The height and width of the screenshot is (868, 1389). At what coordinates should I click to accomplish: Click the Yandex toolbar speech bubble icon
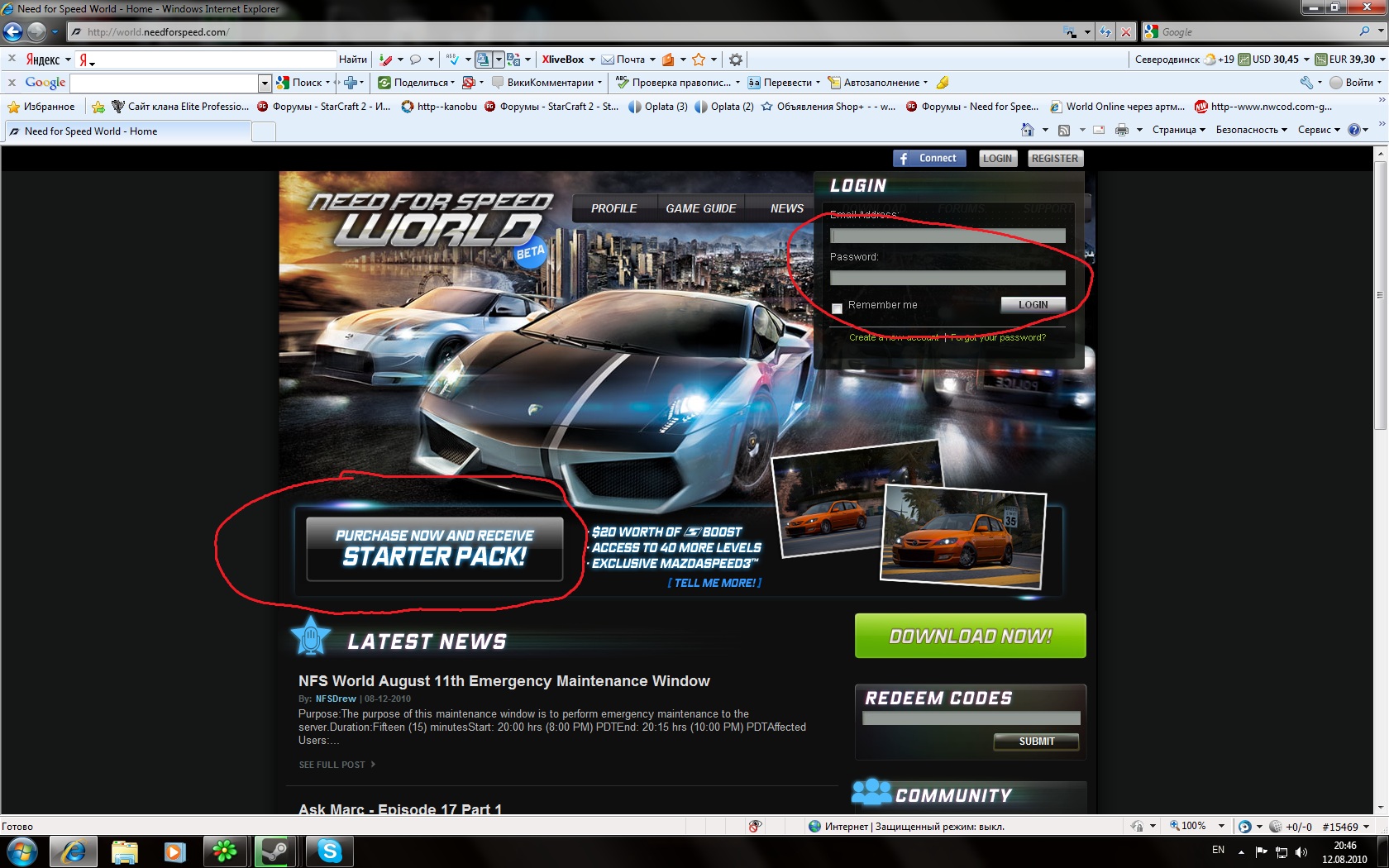pos(416,60)
